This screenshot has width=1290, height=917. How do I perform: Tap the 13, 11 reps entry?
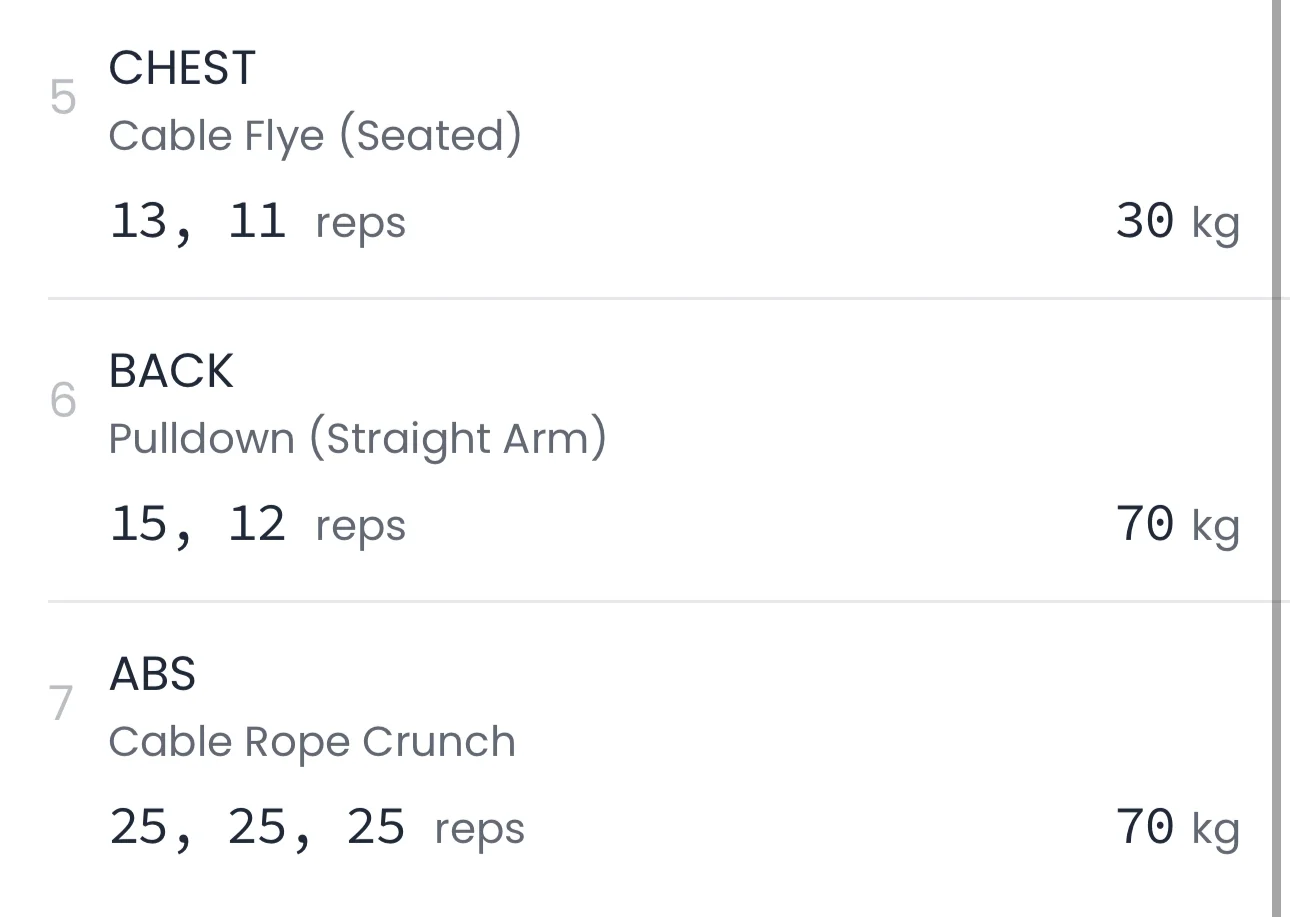point(198,221)
